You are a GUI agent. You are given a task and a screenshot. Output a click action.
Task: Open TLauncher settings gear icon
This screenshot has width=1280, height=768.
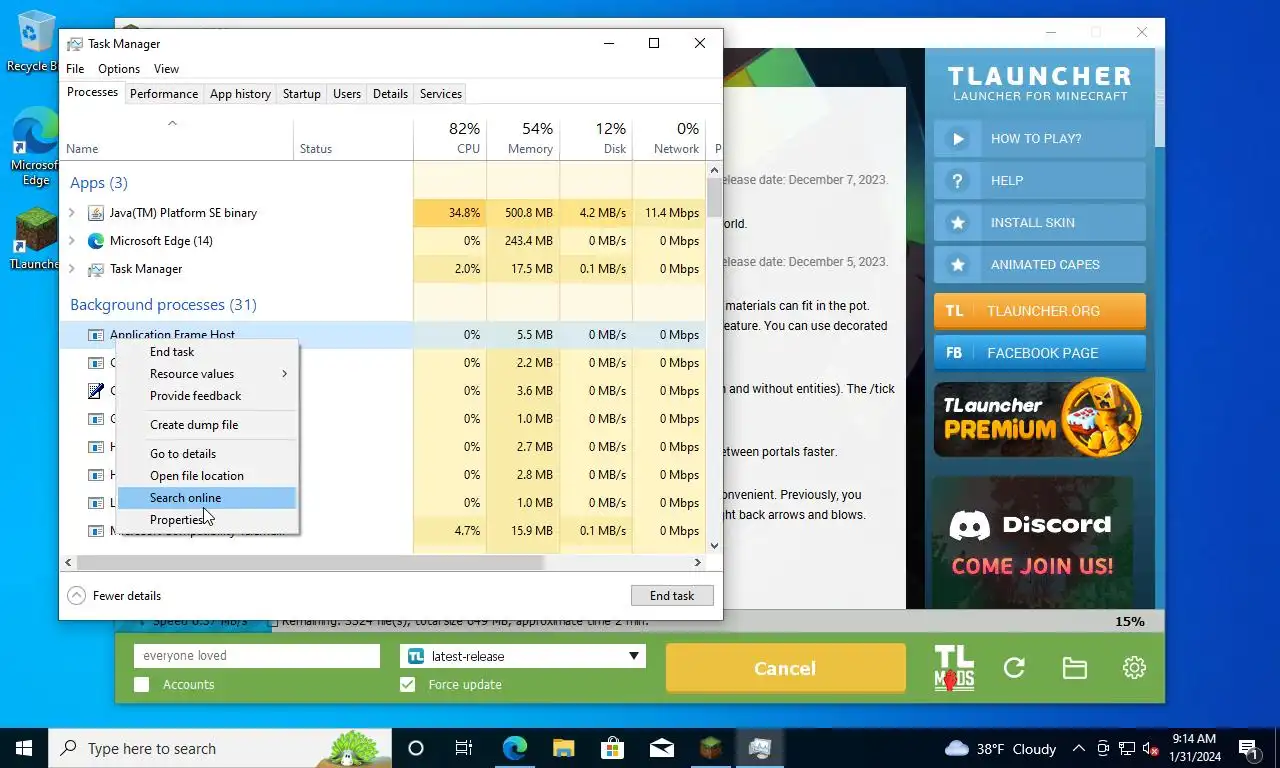(x=1134, y=668)
